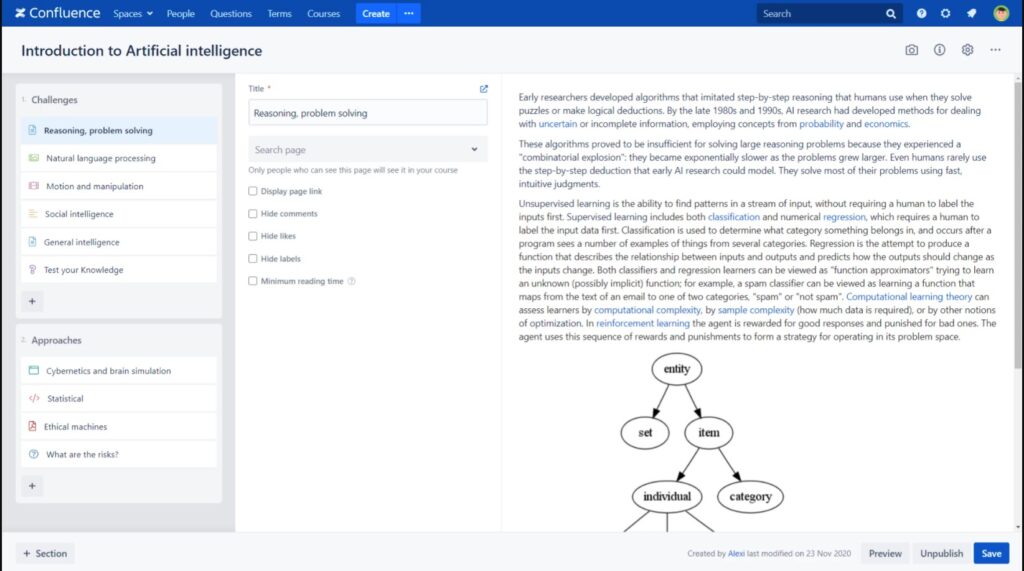Open the Courses menu item
The image size is (1024, 571).
pos(323,13)
